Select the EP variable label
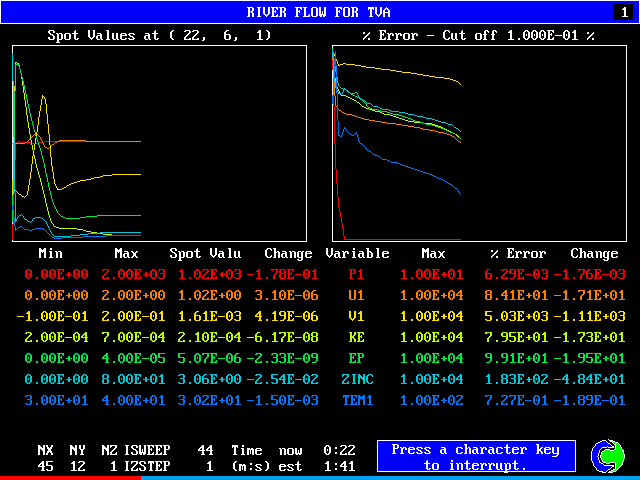The image size is (640, 480). 356,357
